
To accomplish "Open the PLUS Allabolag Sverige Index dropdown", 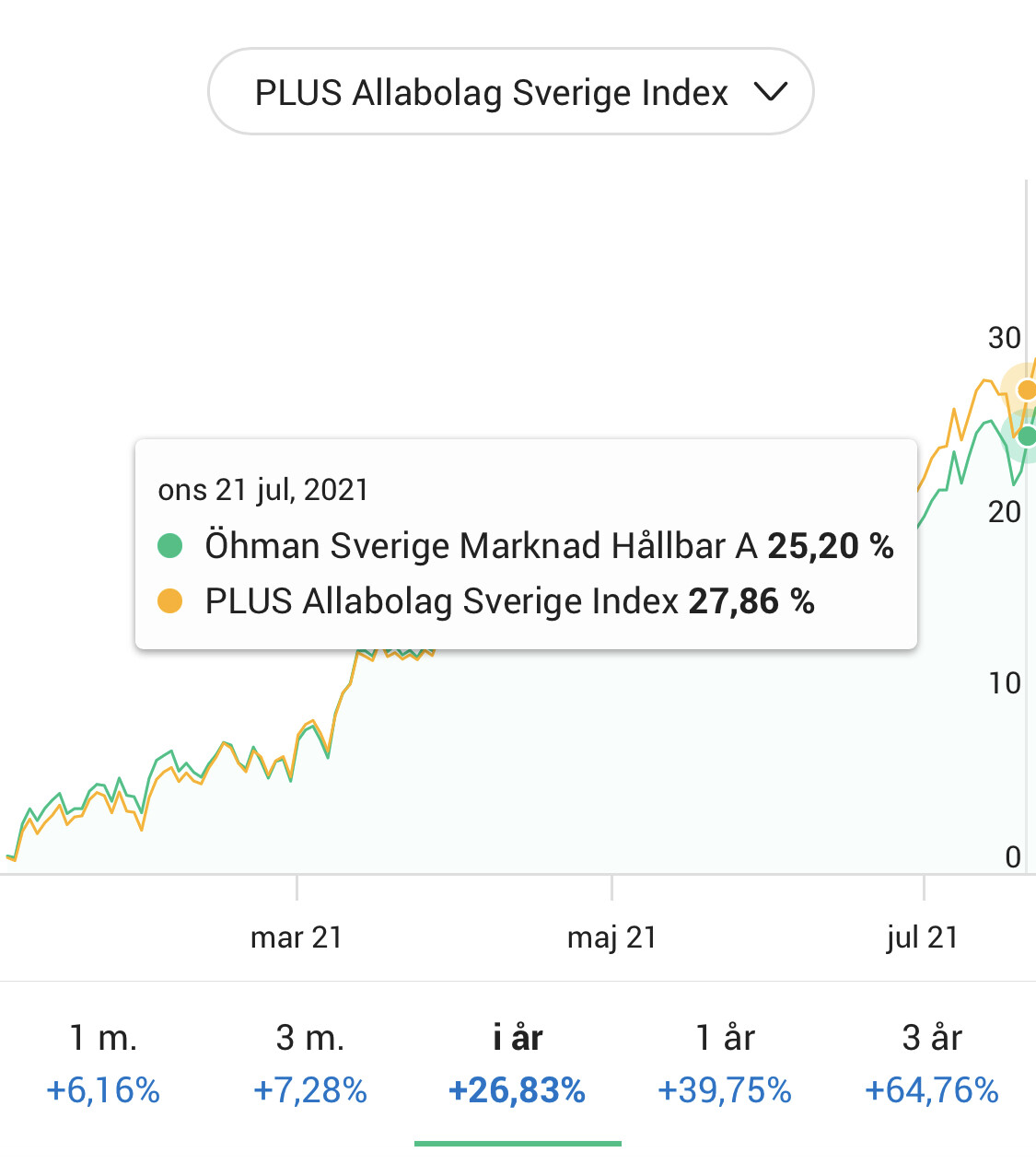I will pos(510,92).
